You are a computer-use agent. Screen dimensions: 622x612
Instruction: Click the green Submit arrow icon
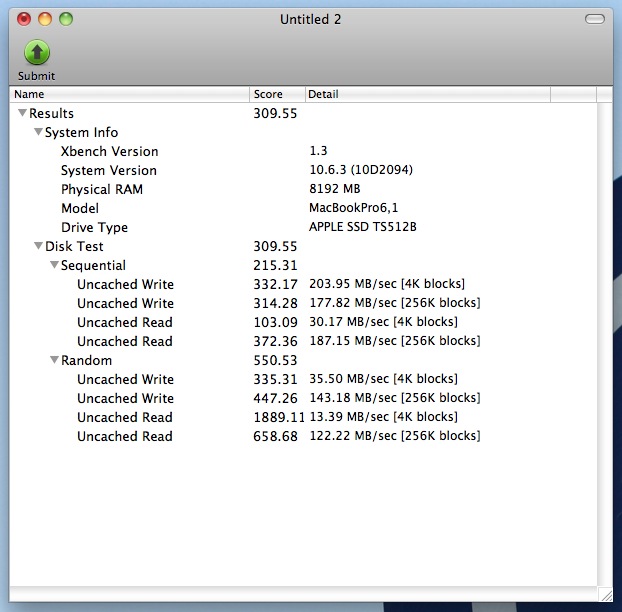pyautogui.click(x=37, y=52)
